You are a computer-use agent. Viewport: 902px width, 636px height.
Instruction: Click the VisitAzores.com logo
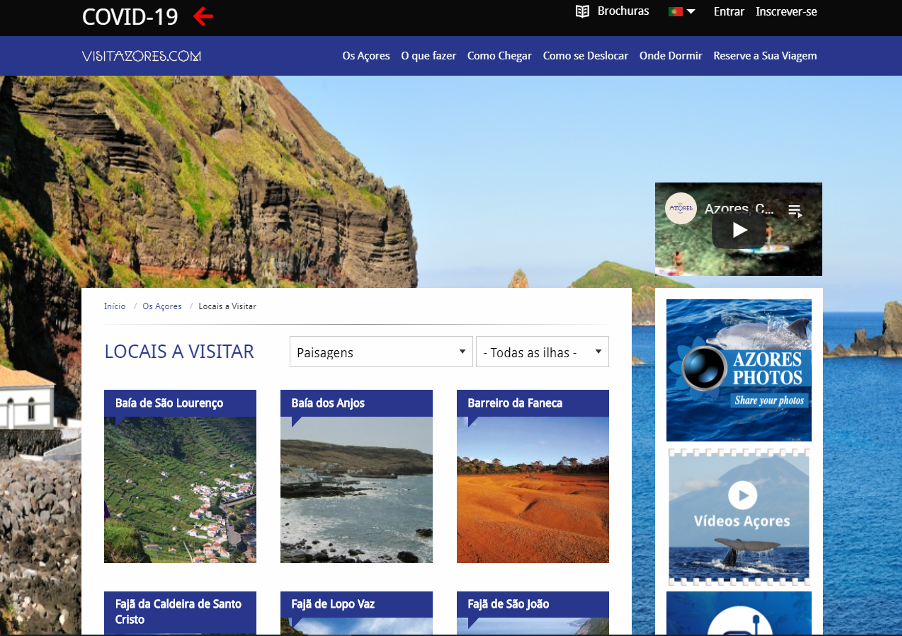tap(141, 56)
